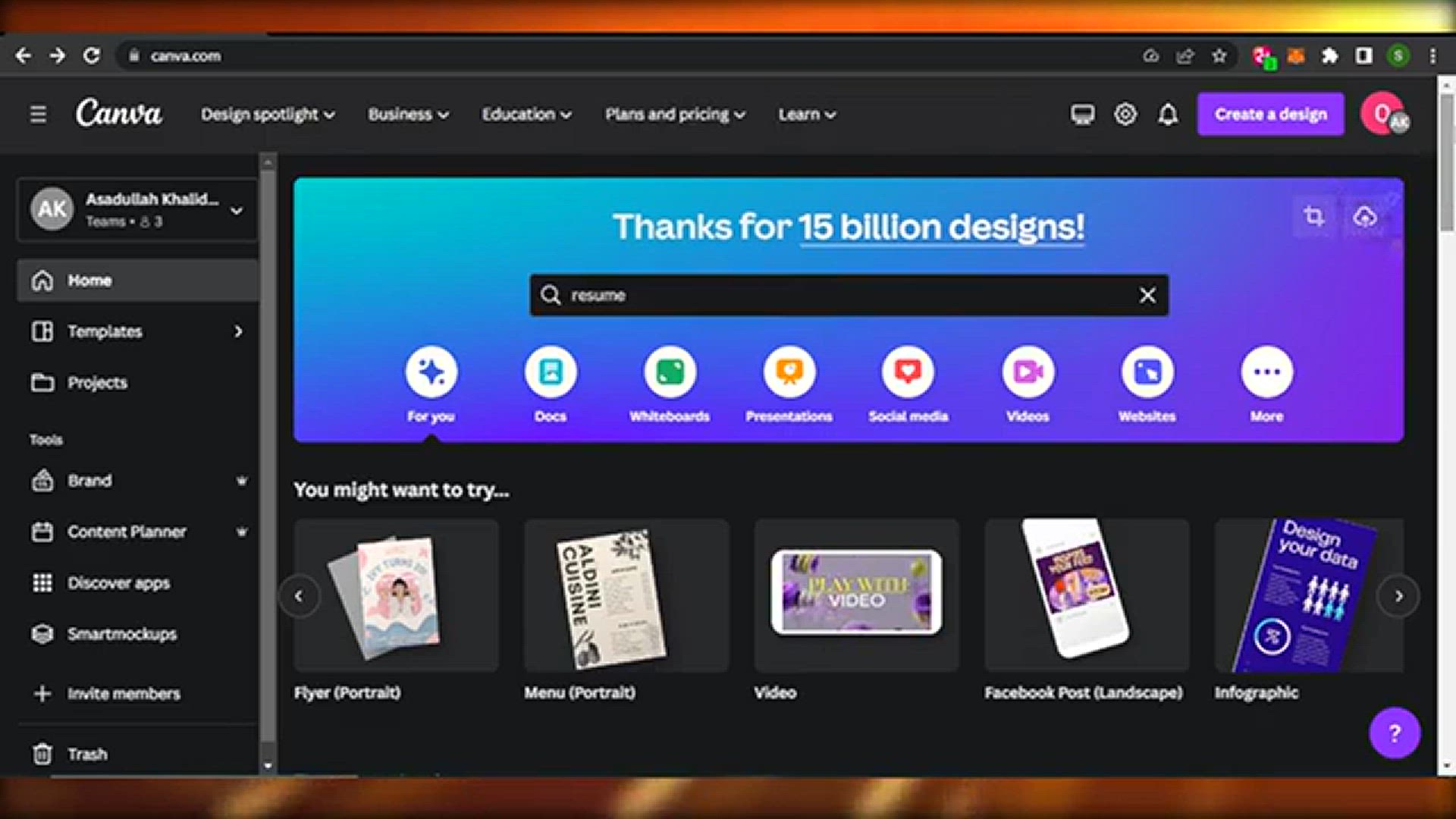Open the Infographic thumbnail
1456x819 pixels.
[1309, 595]
